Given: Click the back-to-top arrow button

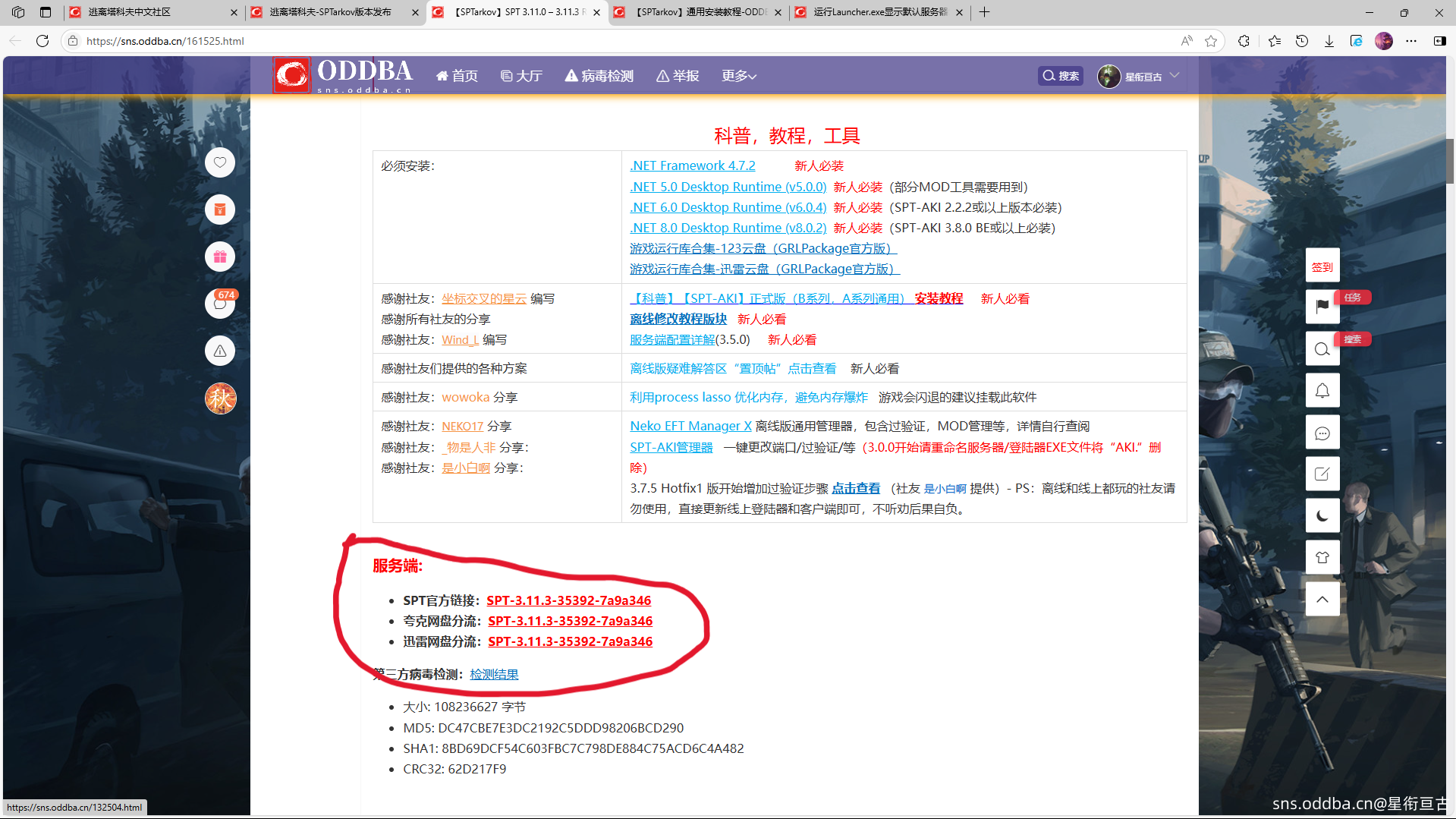Looking at the screenshot, I should coord(1322,599).
